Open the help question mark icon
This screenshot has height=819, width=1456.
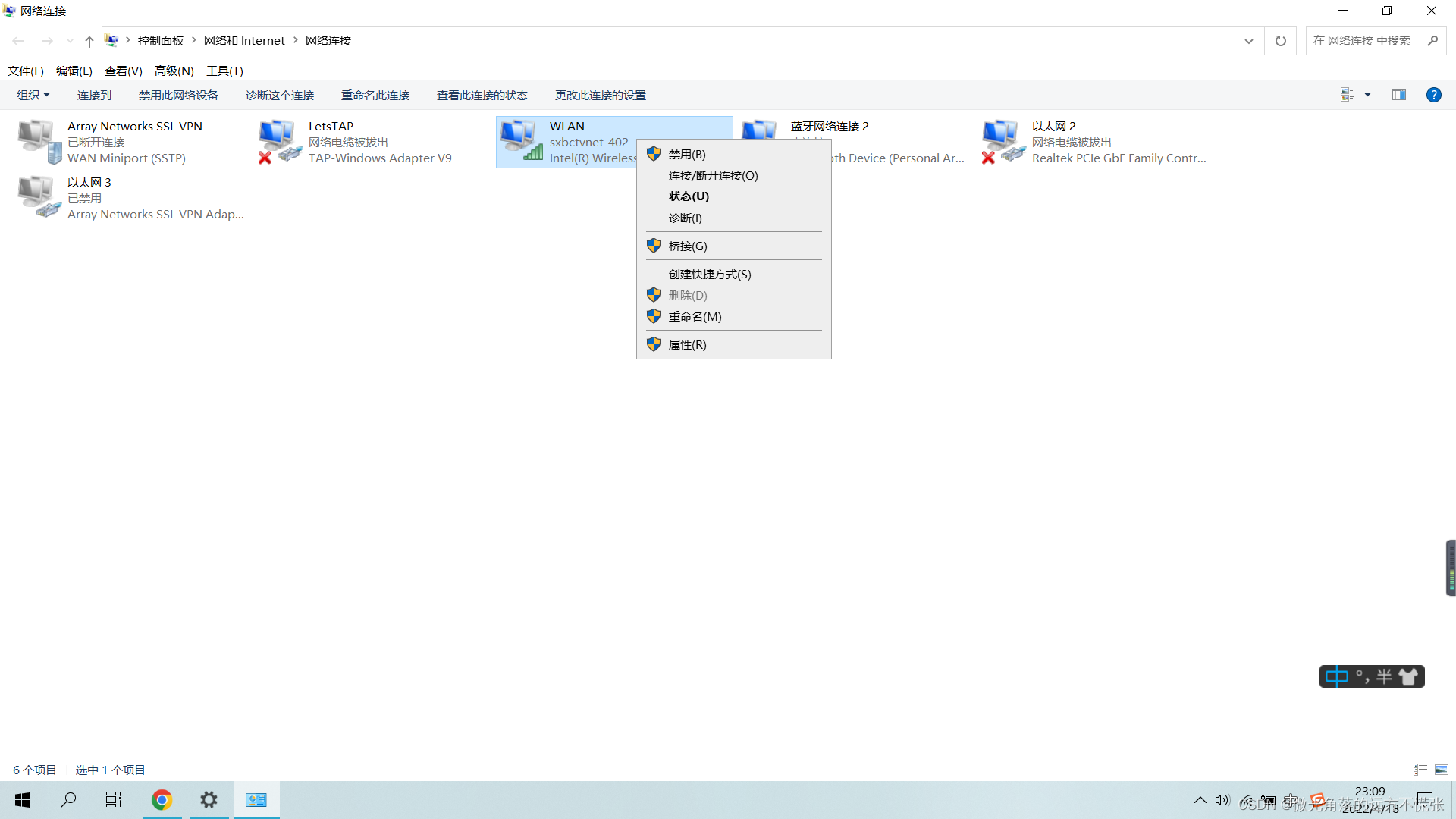coord(1433,95)
